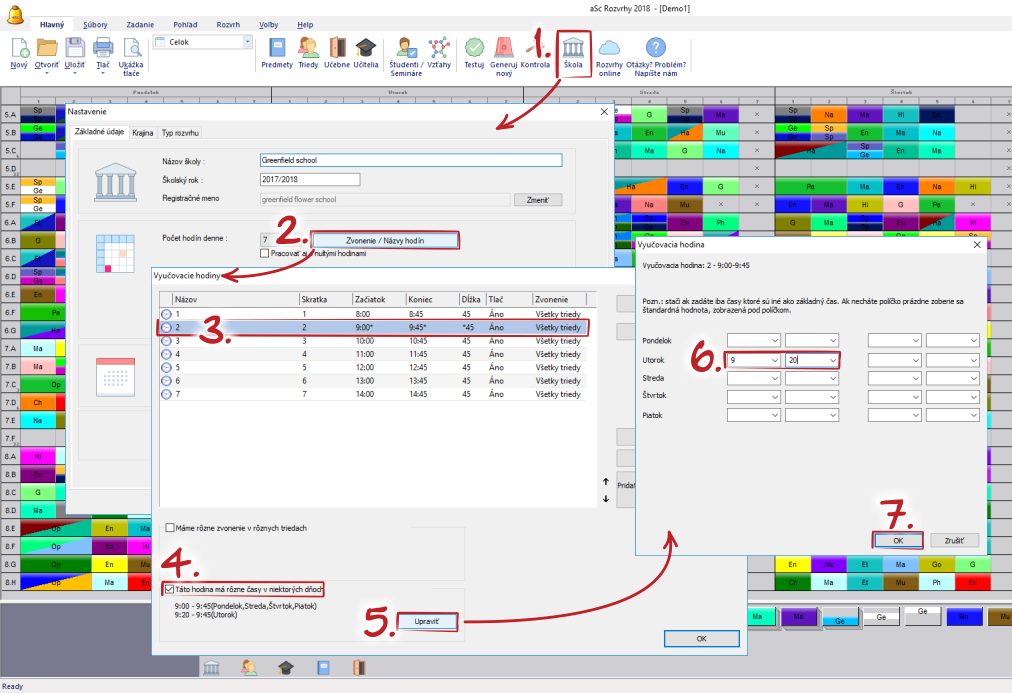The width and height of the screenshot is (1012, 693).
Task: Click the Názov školy text field
Action: coord(410,160)
